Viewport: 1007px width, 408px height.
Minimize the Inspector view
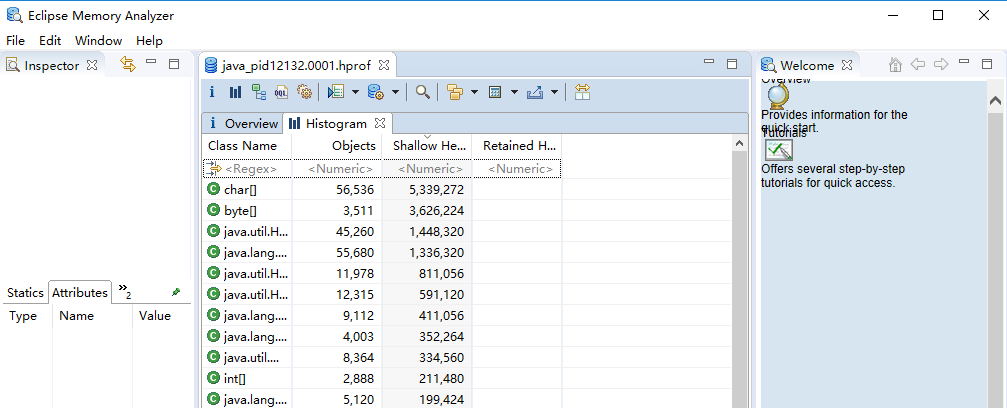[151, 62]
